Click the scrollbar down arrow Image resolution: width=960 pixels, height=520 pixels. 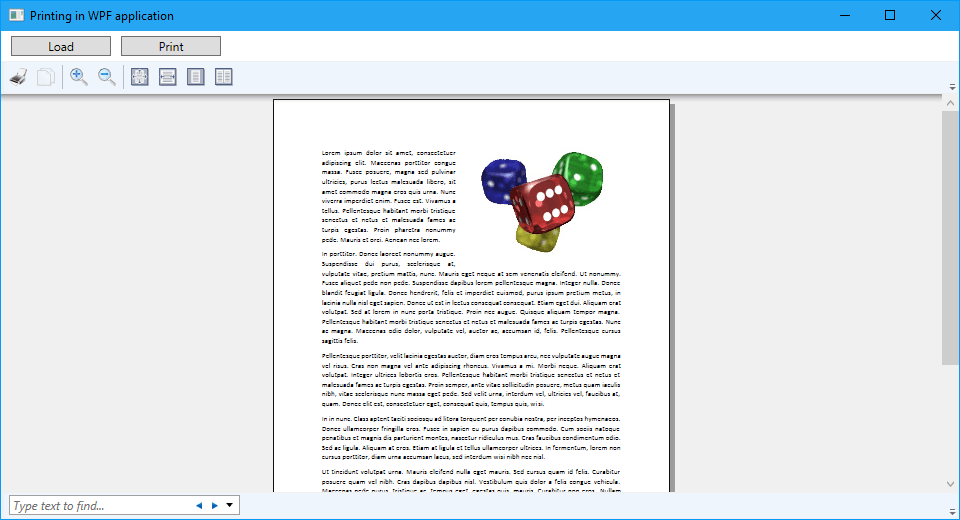(x=950, y=484)
